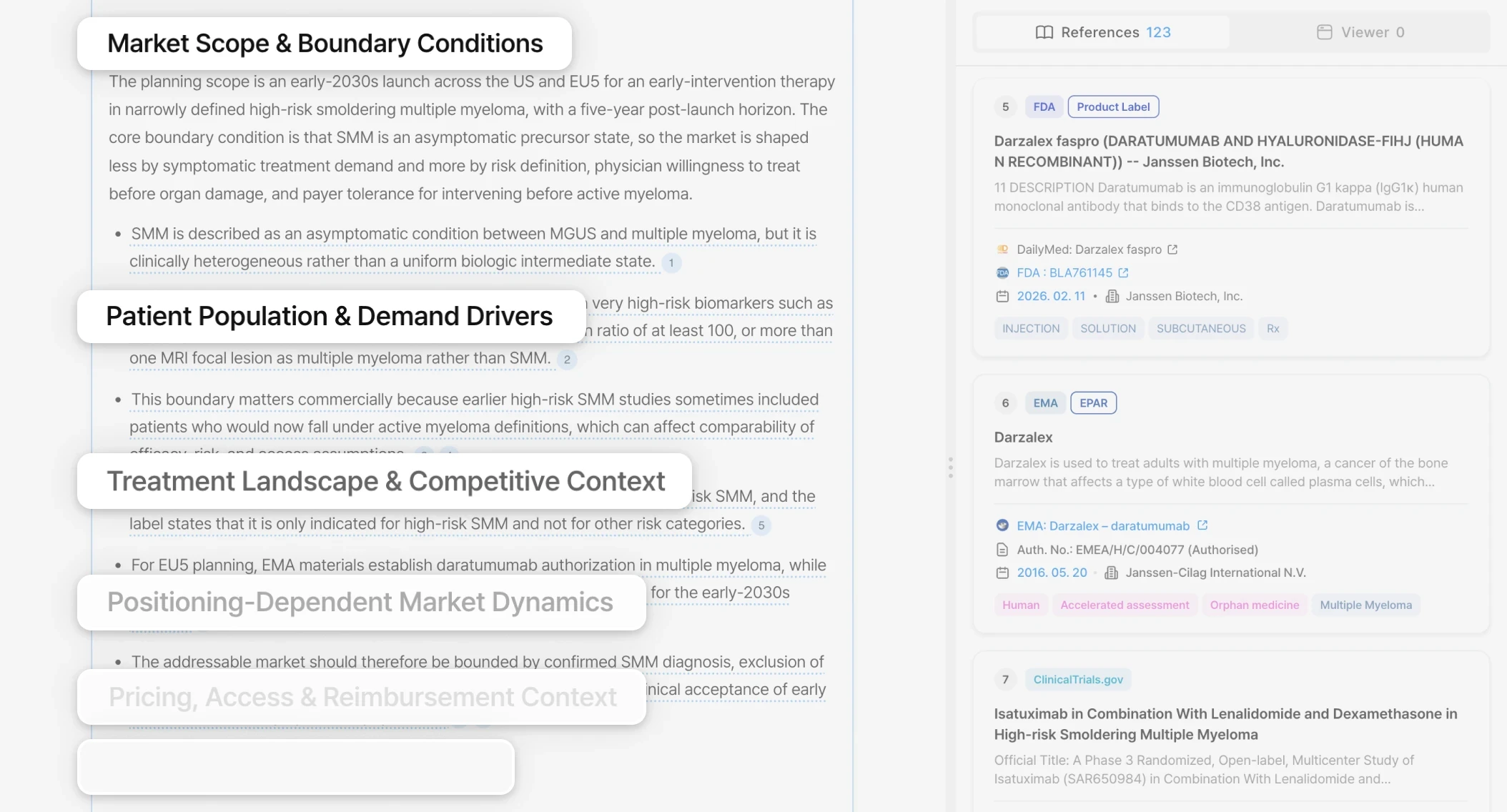Click the Viewer tab's window icon
The image size is (1507, 812).
pos(1324,32)
